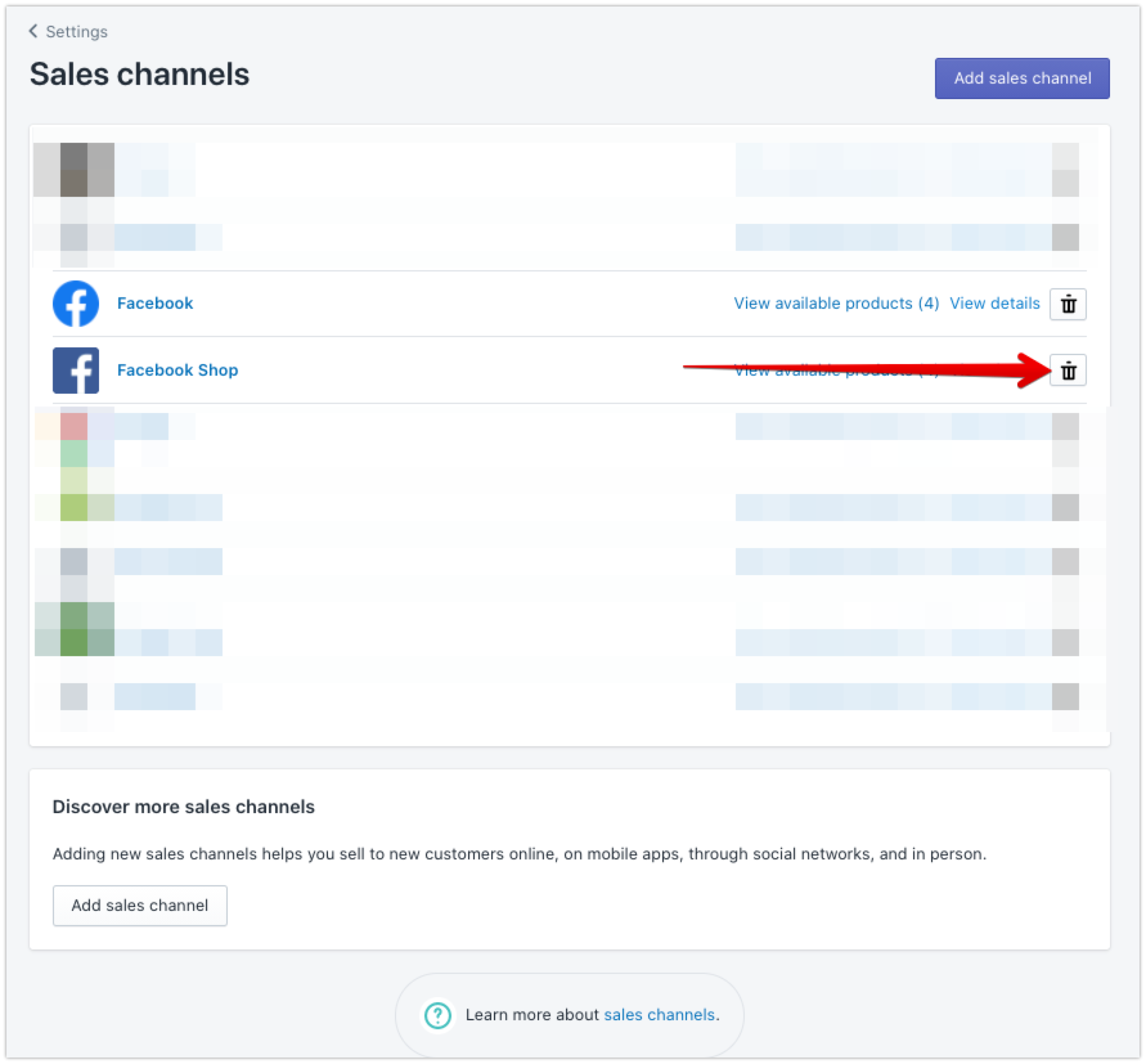Follow the sales channels help link
1146x1064 pixels.
[x=659, y=1015]
